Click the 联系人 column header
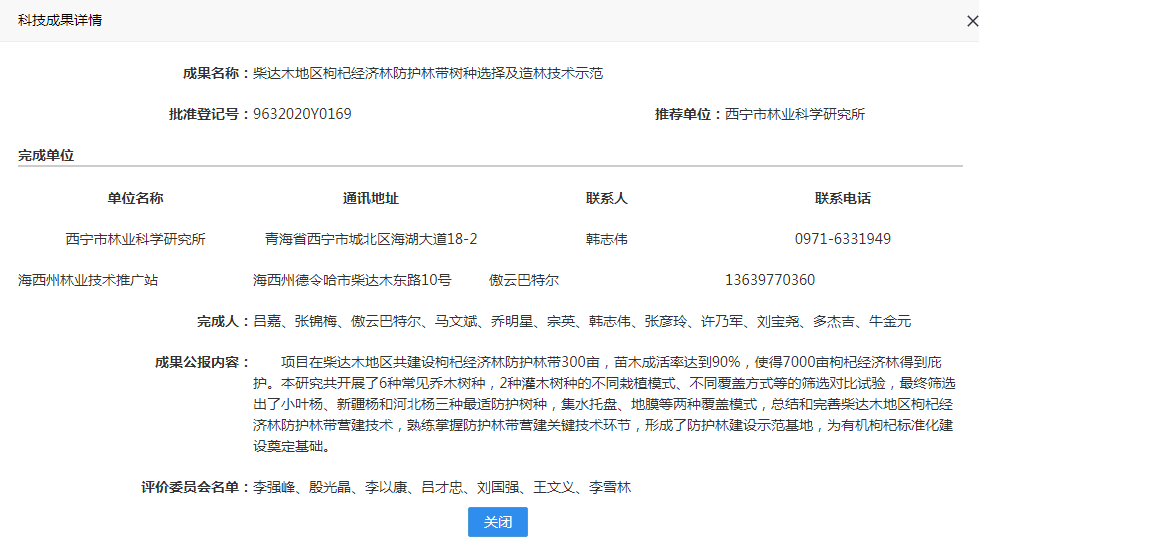Viewport: 1157px width, 549px height. (x=607, y=198)
